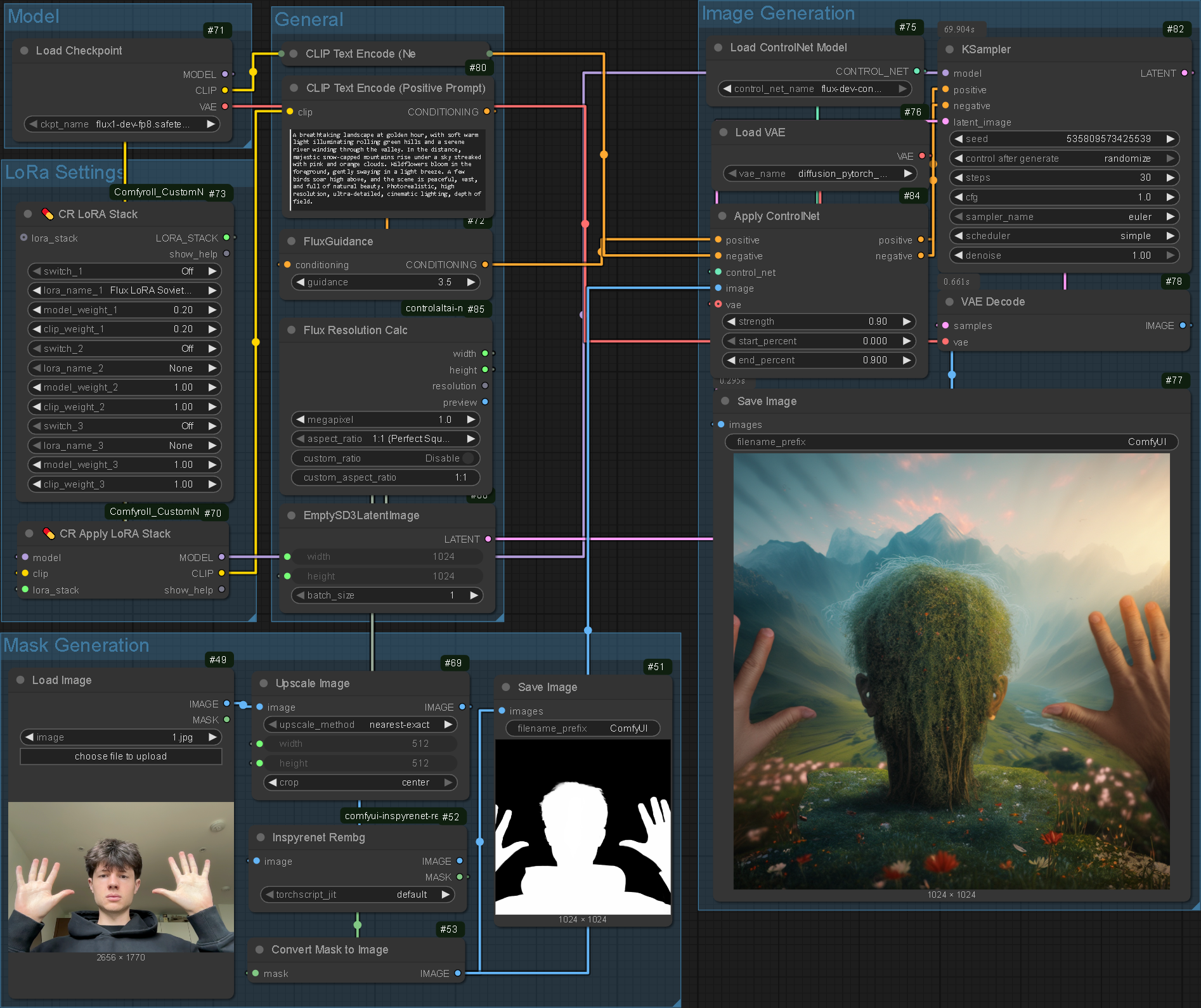Open the crop center dropdown
Image resolution: width=1201 pixels, height=1008 pixels.
click(360, 782)
